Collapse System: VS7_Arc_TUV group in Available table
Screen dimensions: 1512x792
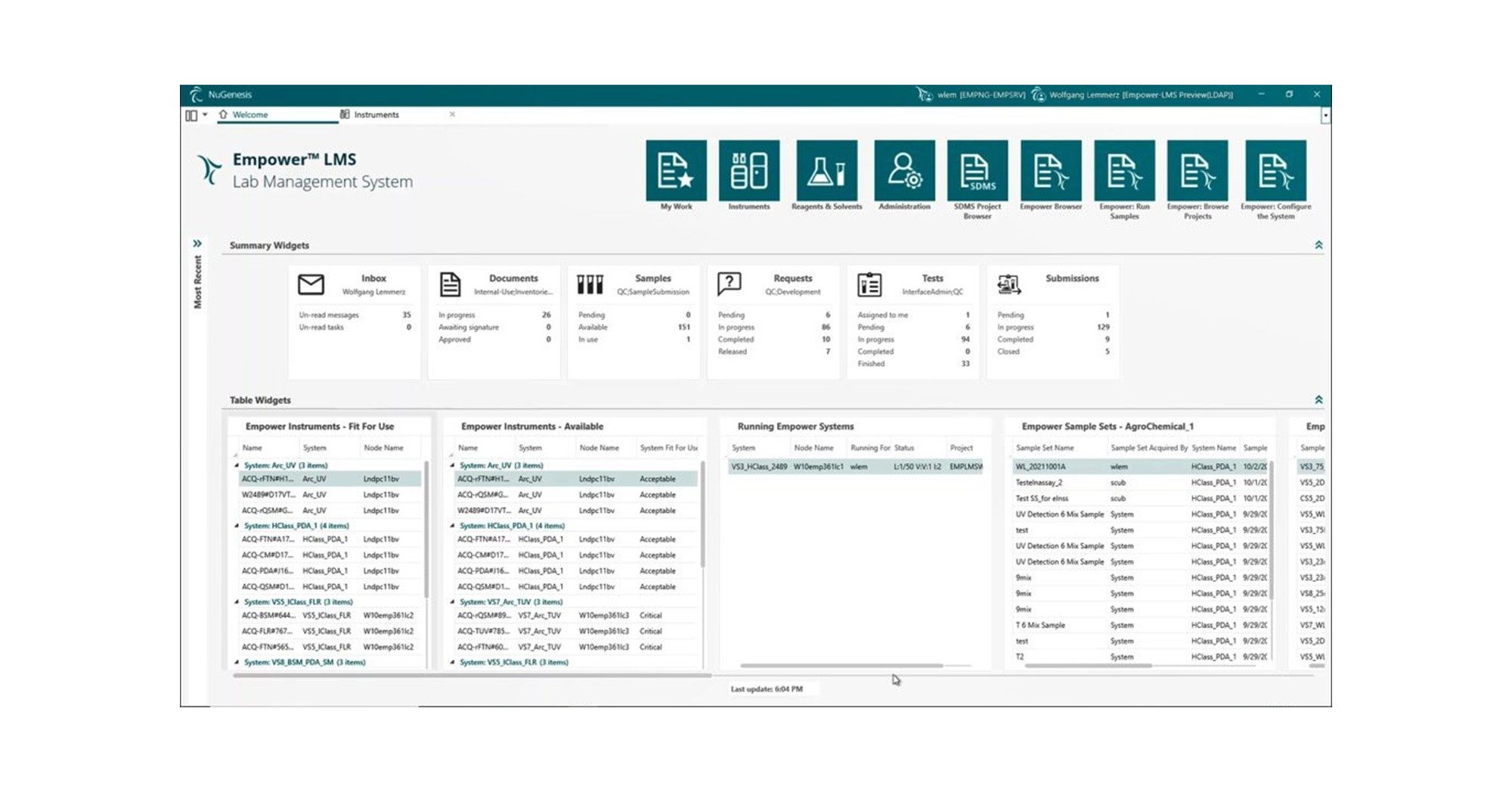pos(452,602)
